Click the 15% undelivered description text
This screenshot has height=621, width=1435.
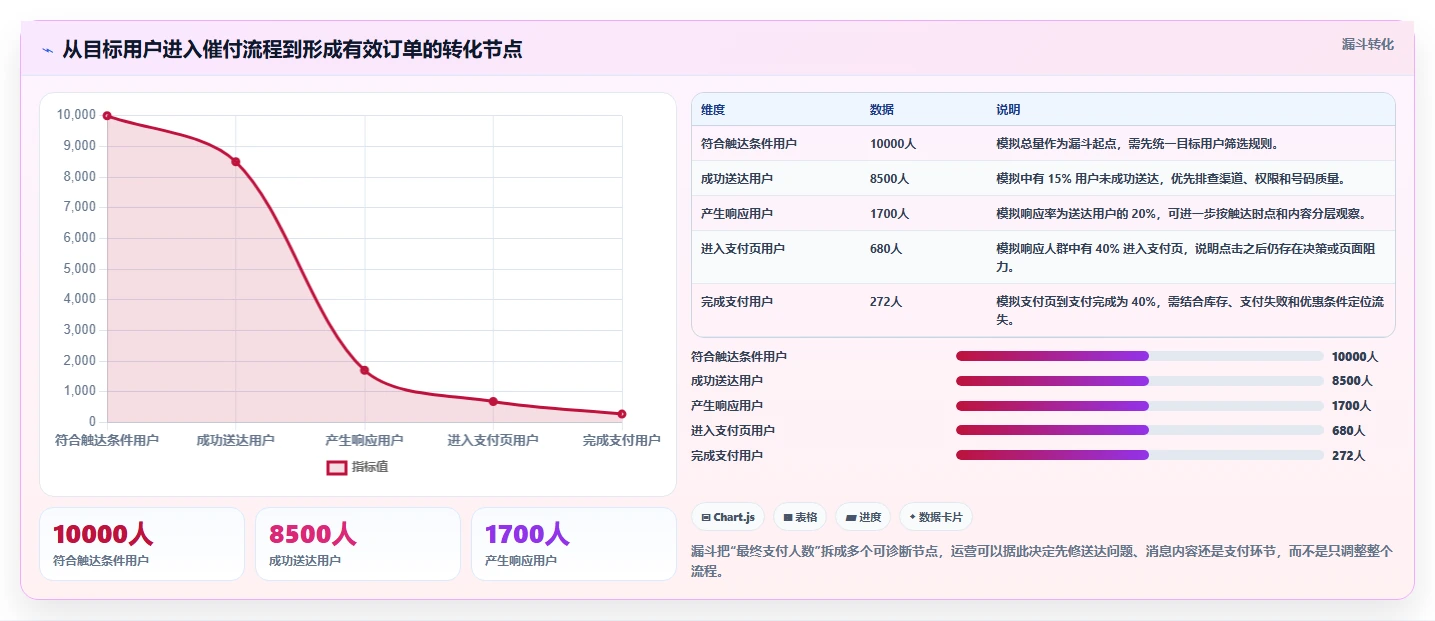tap(1170, 178)
